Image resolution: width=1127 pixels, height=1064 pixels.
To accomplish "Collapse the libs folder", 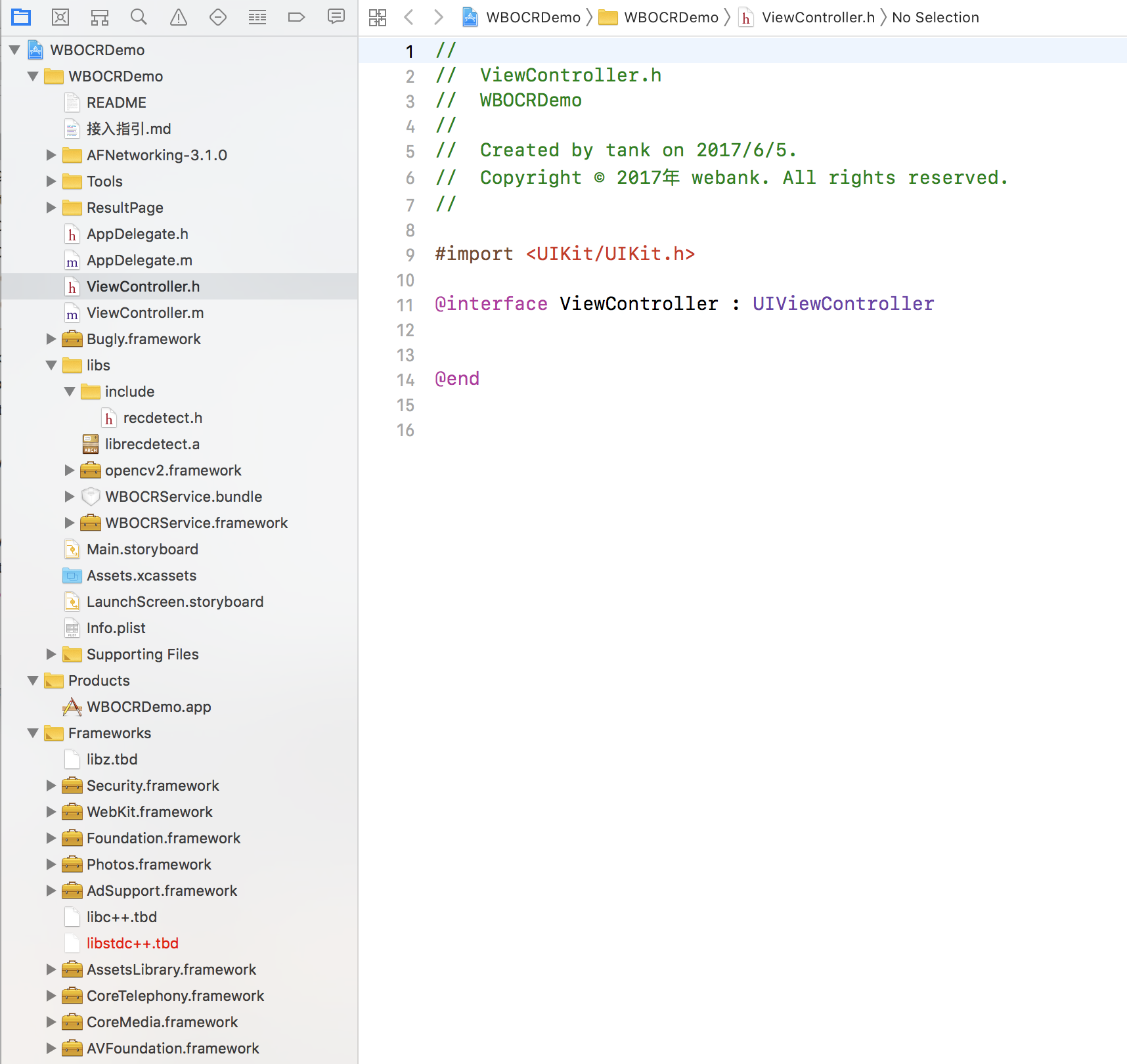I will [51, 365].
